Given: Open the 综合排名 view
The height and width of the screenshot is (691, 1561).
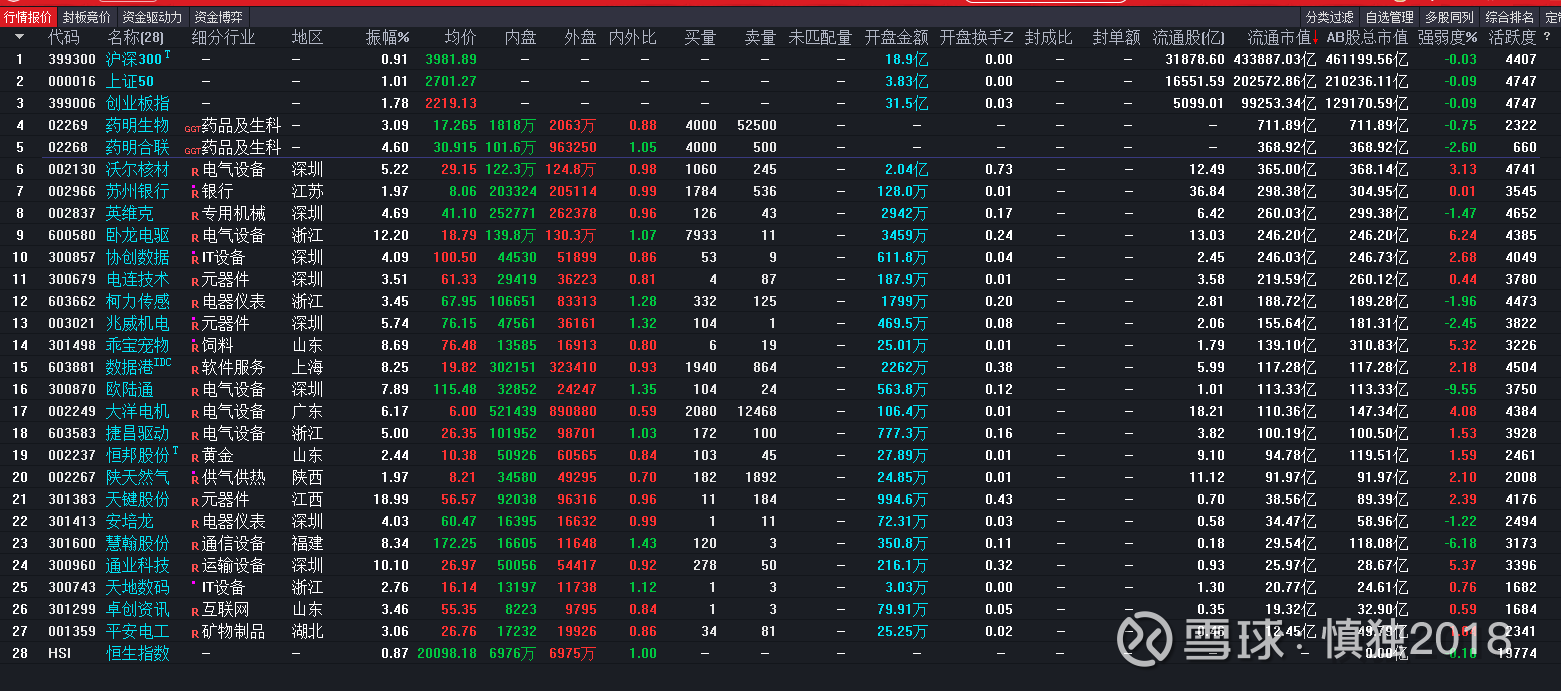Looking at the screenshot, I should click(x=1509, y=17).
